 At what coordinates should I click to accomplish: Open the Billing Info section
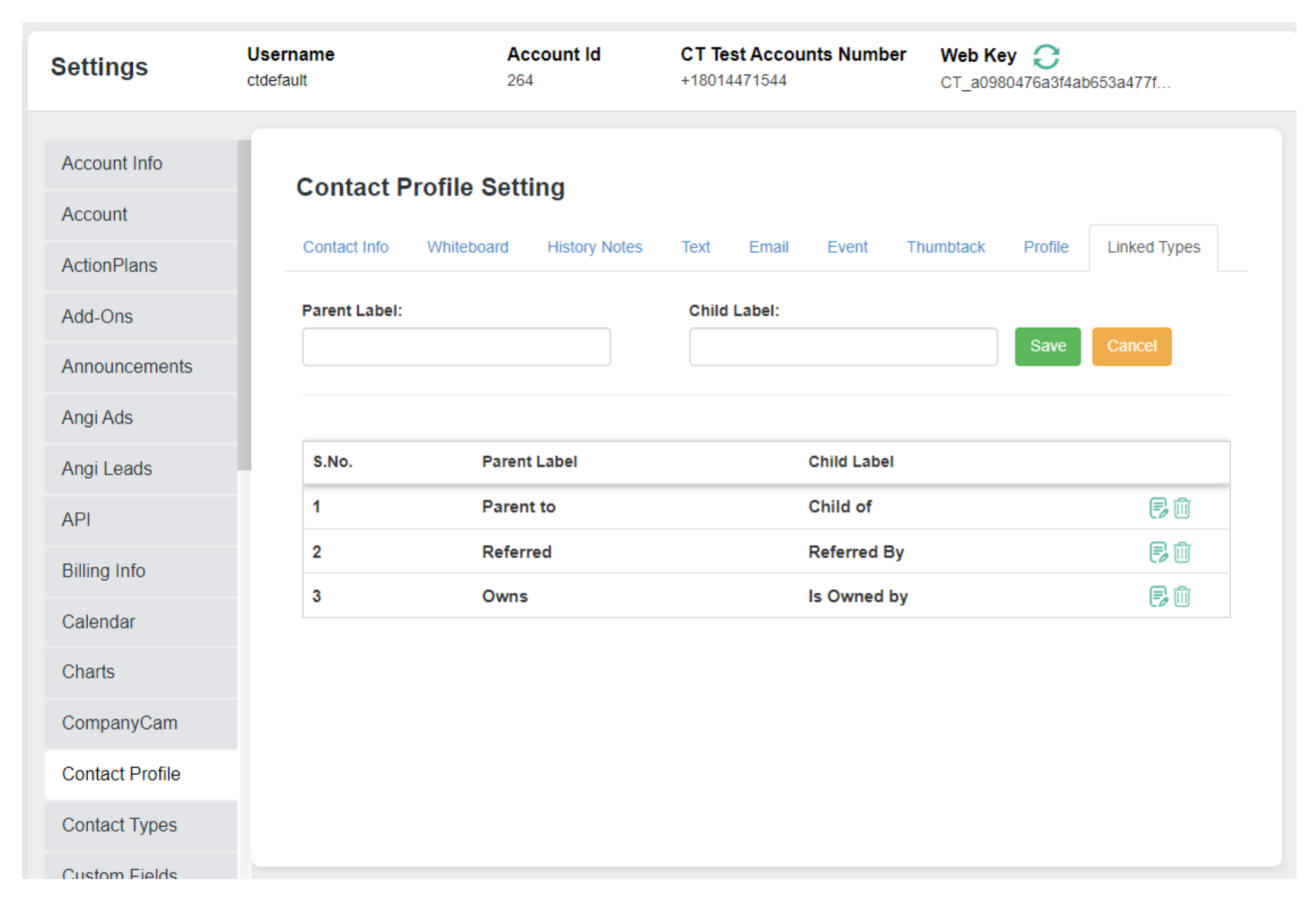(x=103, y=571)
